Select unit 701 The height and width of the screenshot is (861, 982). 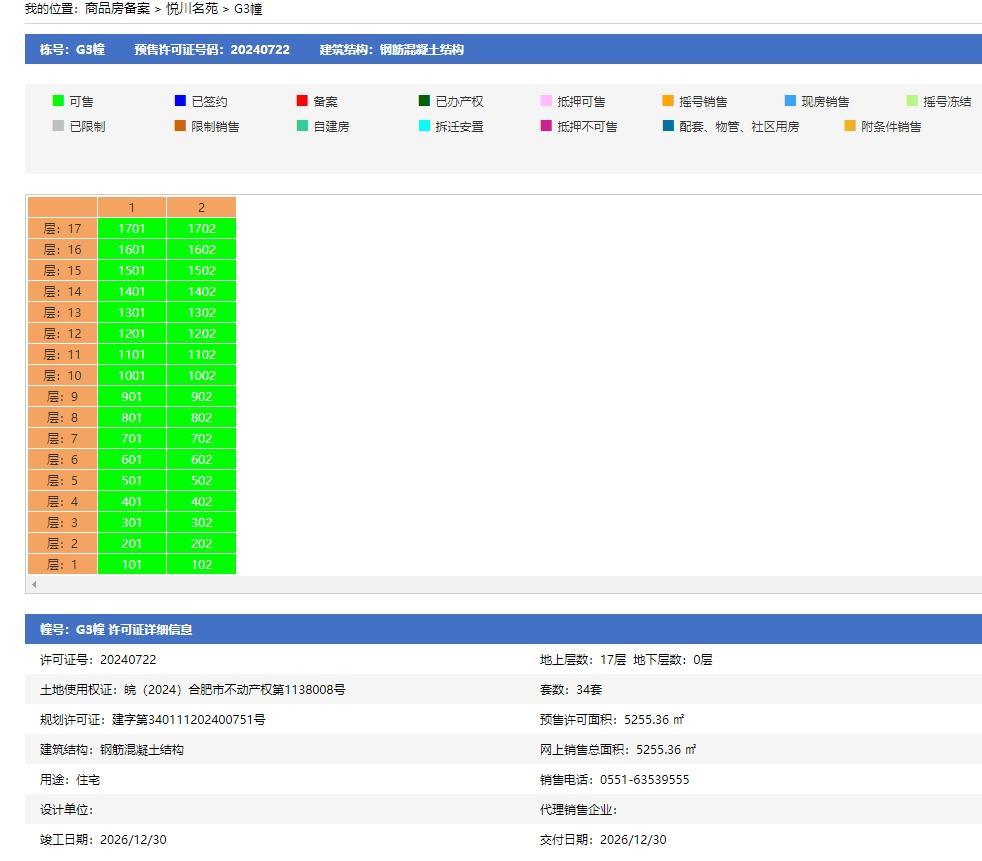tap(132, 438)
